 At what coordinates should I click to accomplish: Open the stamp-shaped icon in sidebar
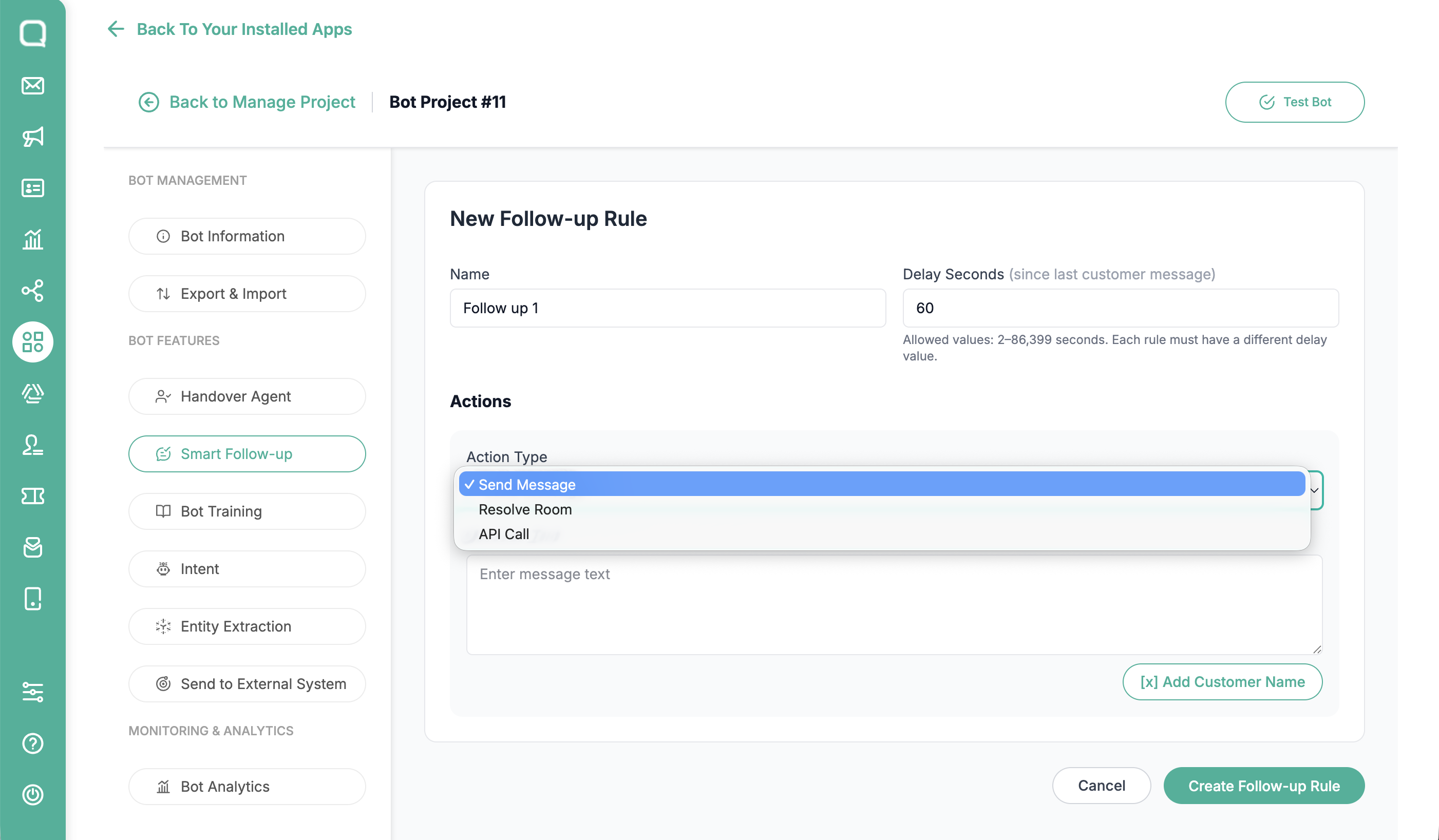(32, 445)
